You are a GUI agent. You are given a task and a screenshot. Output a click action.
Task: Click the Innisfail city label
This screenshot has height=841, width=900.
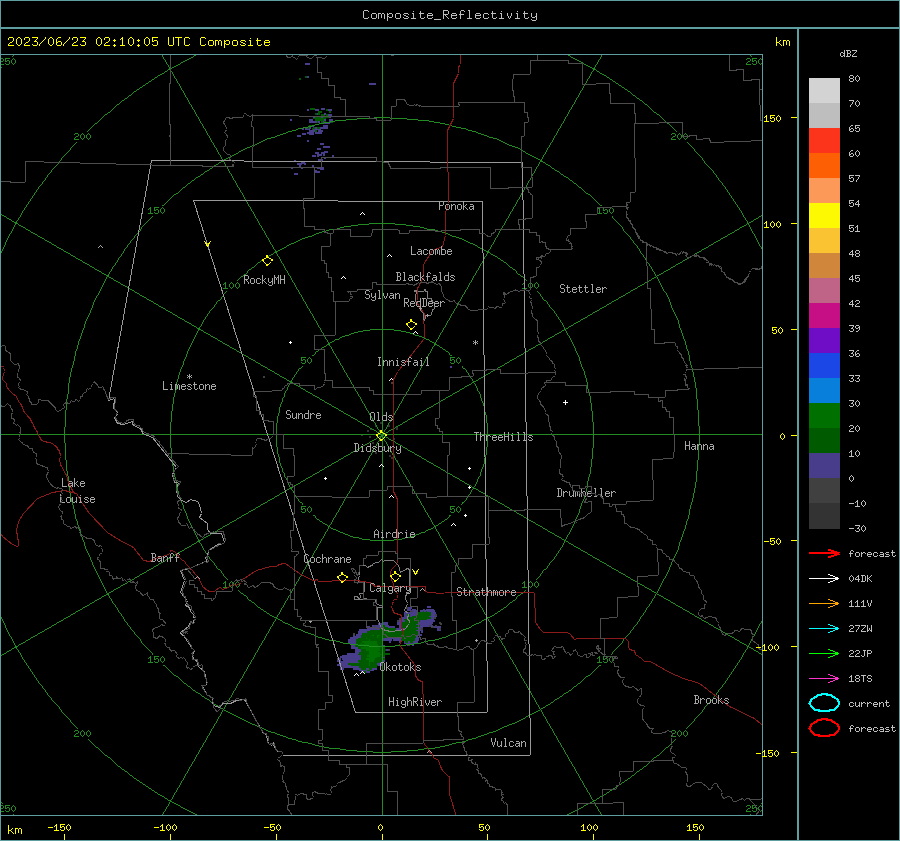403,362
